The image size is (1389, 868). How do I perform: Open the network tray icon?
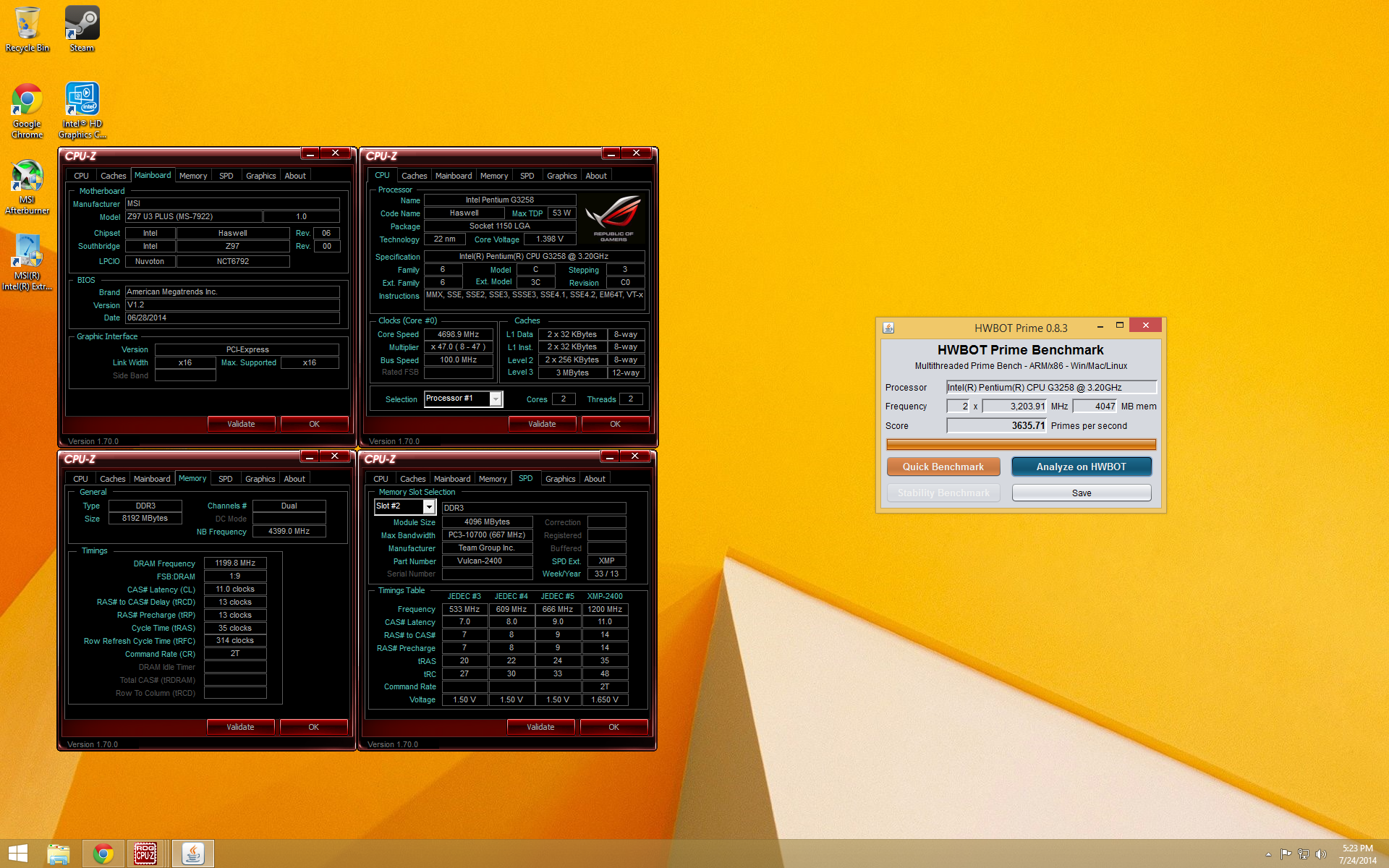(x=1304, y=854)
